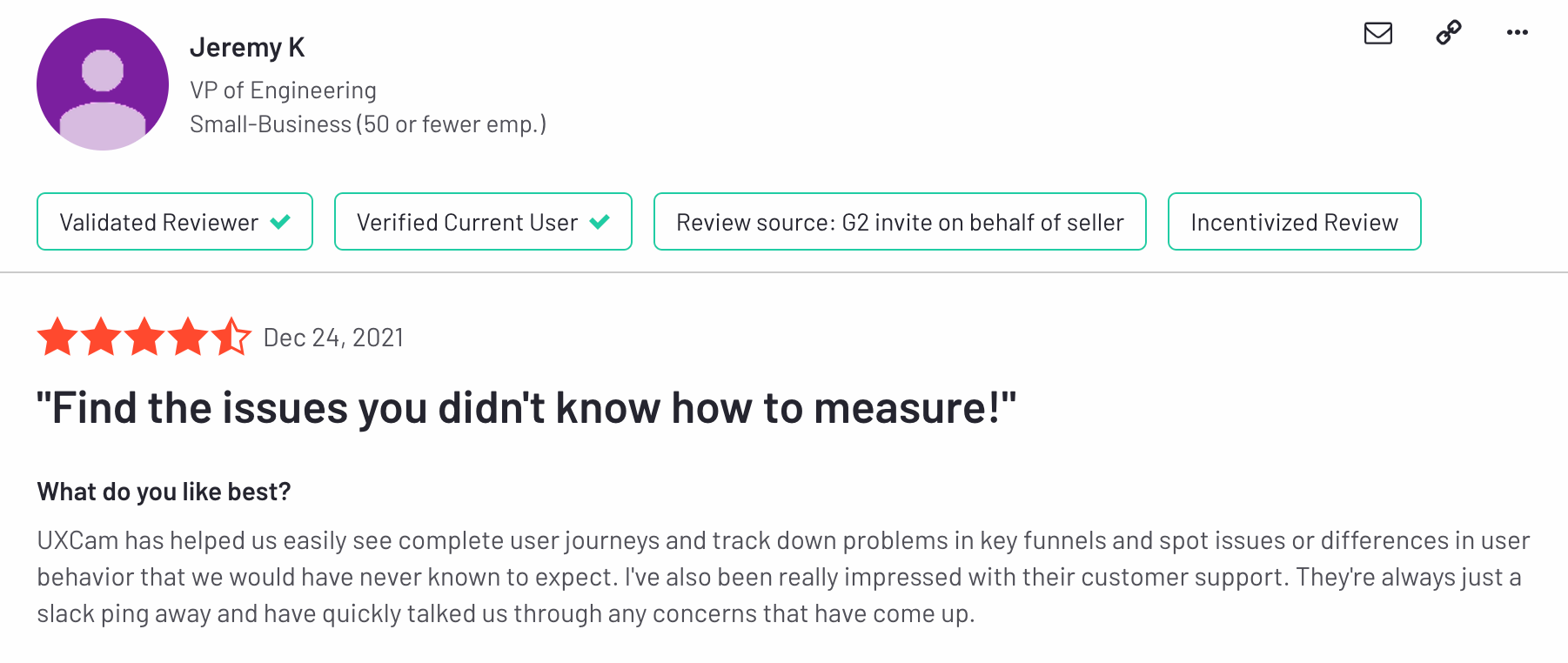Image resolution: width=1568 pixels, height=663 pixels.
Task: Click the checkmark on Verified Current User badge
Action: 599,222
